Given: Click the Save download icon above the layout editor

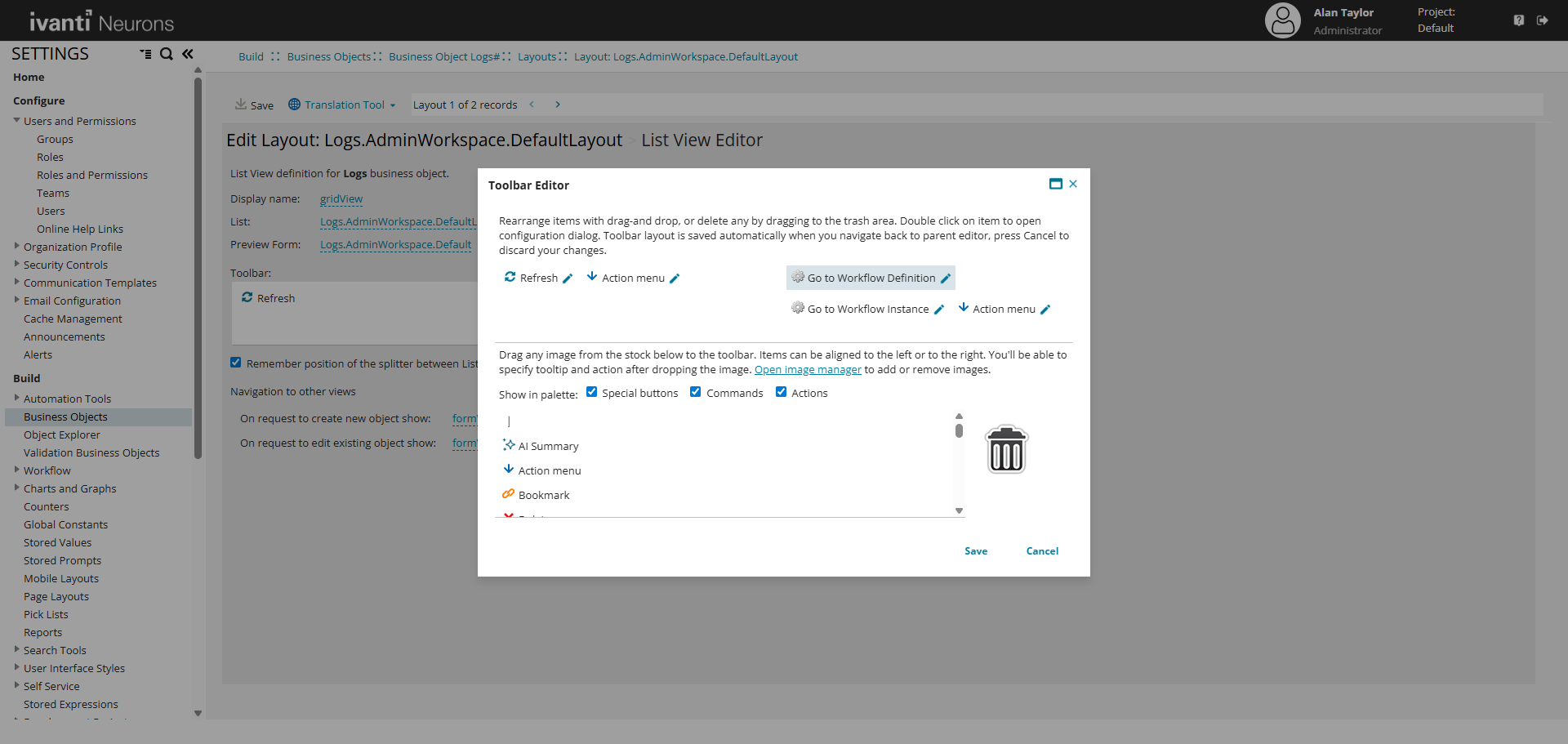Looking at the screenshot, I should [x=241, y=104].
